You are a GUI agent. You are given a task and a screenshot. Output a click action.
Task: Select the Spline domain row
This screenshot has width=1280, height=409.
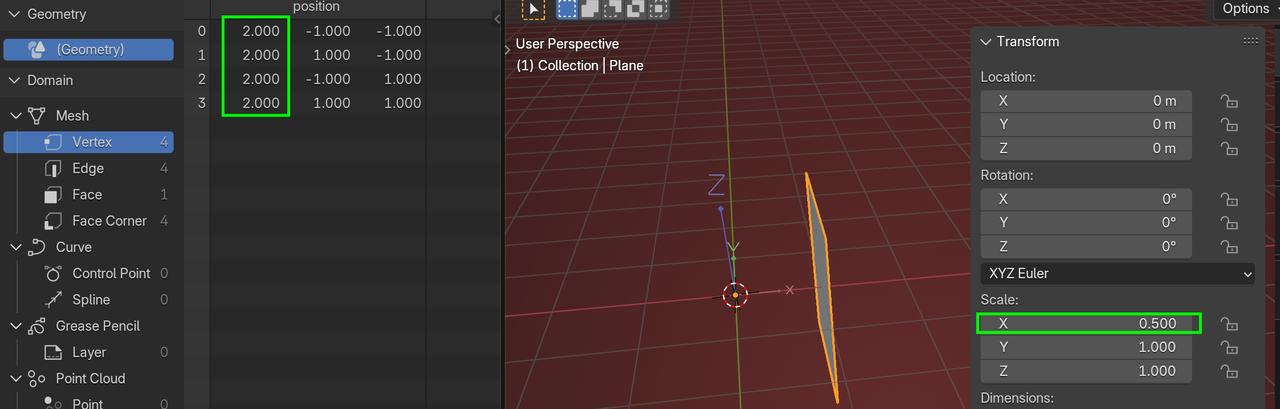[x=89, y=299]
